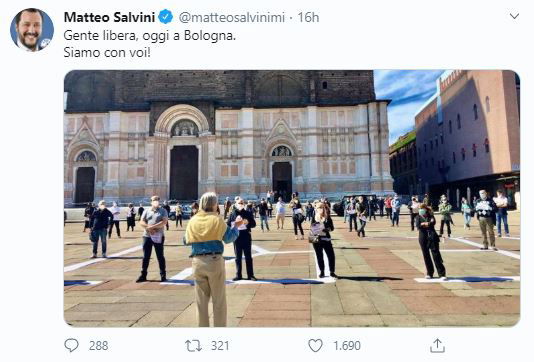Image resolution: width=534 pixels, height=362 pixels.
Task: Click the 'Siamo con voi!' text line
Action: [107, 52]
